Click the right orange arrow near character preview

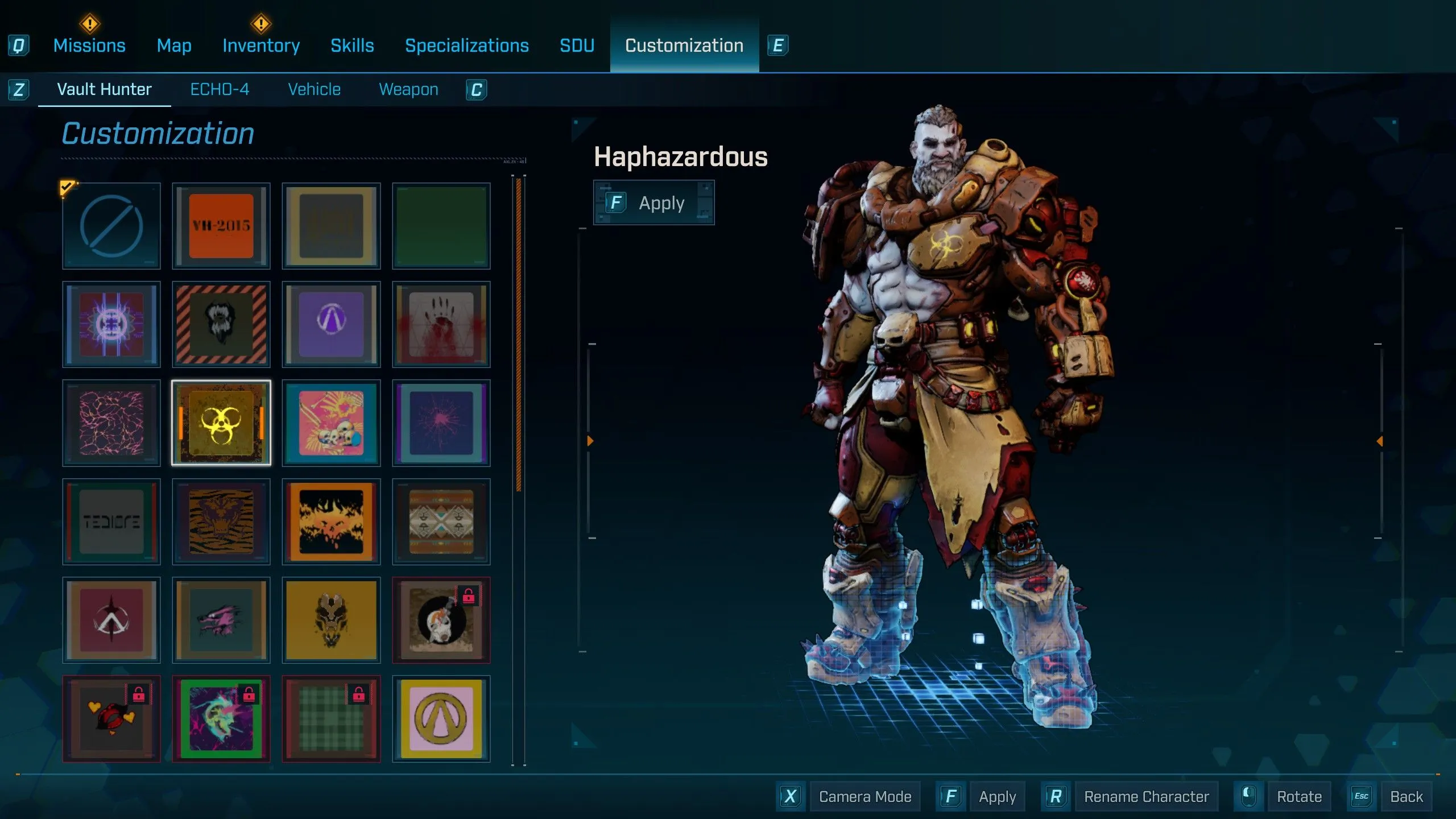[1379, 441]
